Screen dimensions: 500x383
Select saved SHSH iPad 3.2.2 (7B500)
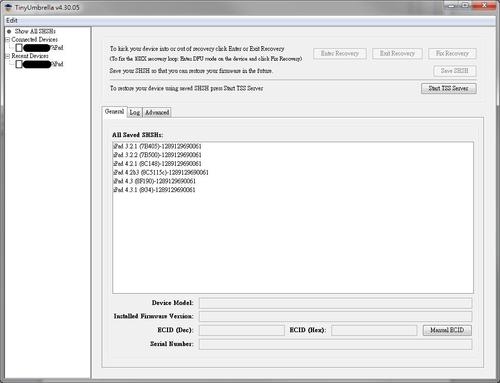click(157, 155)
